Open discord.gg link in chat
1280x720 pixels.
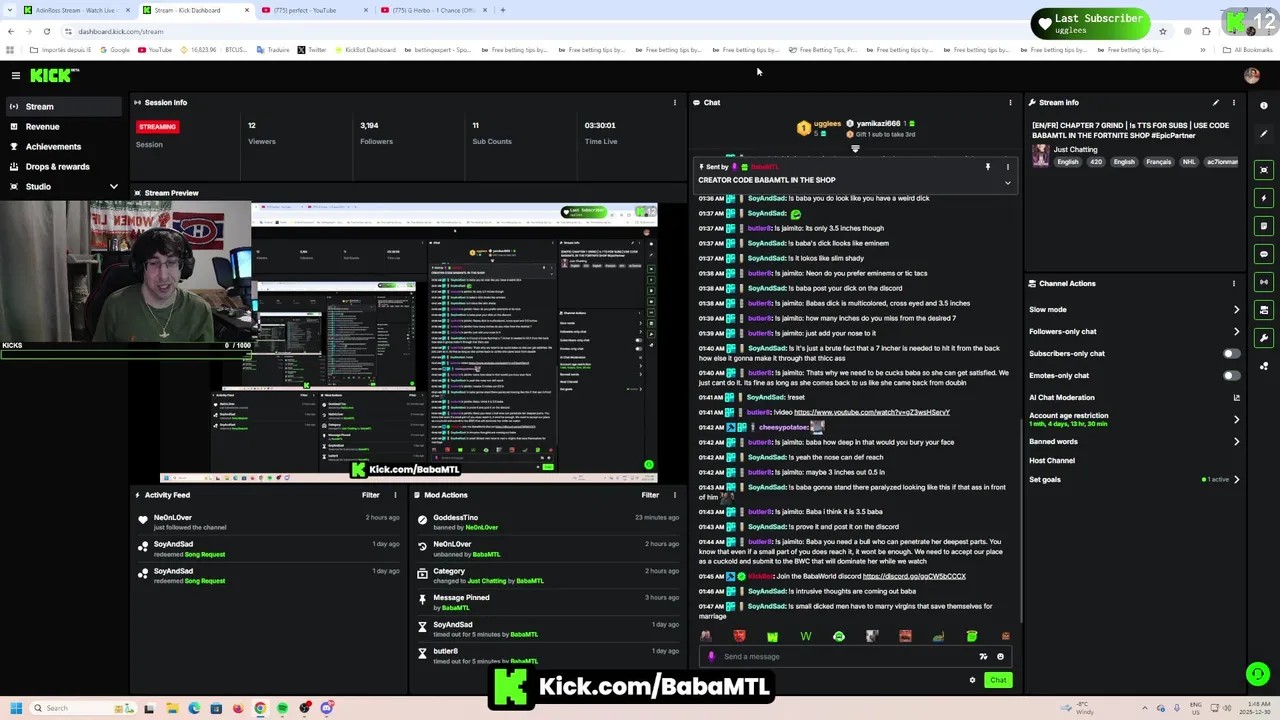tap(914, 576)
